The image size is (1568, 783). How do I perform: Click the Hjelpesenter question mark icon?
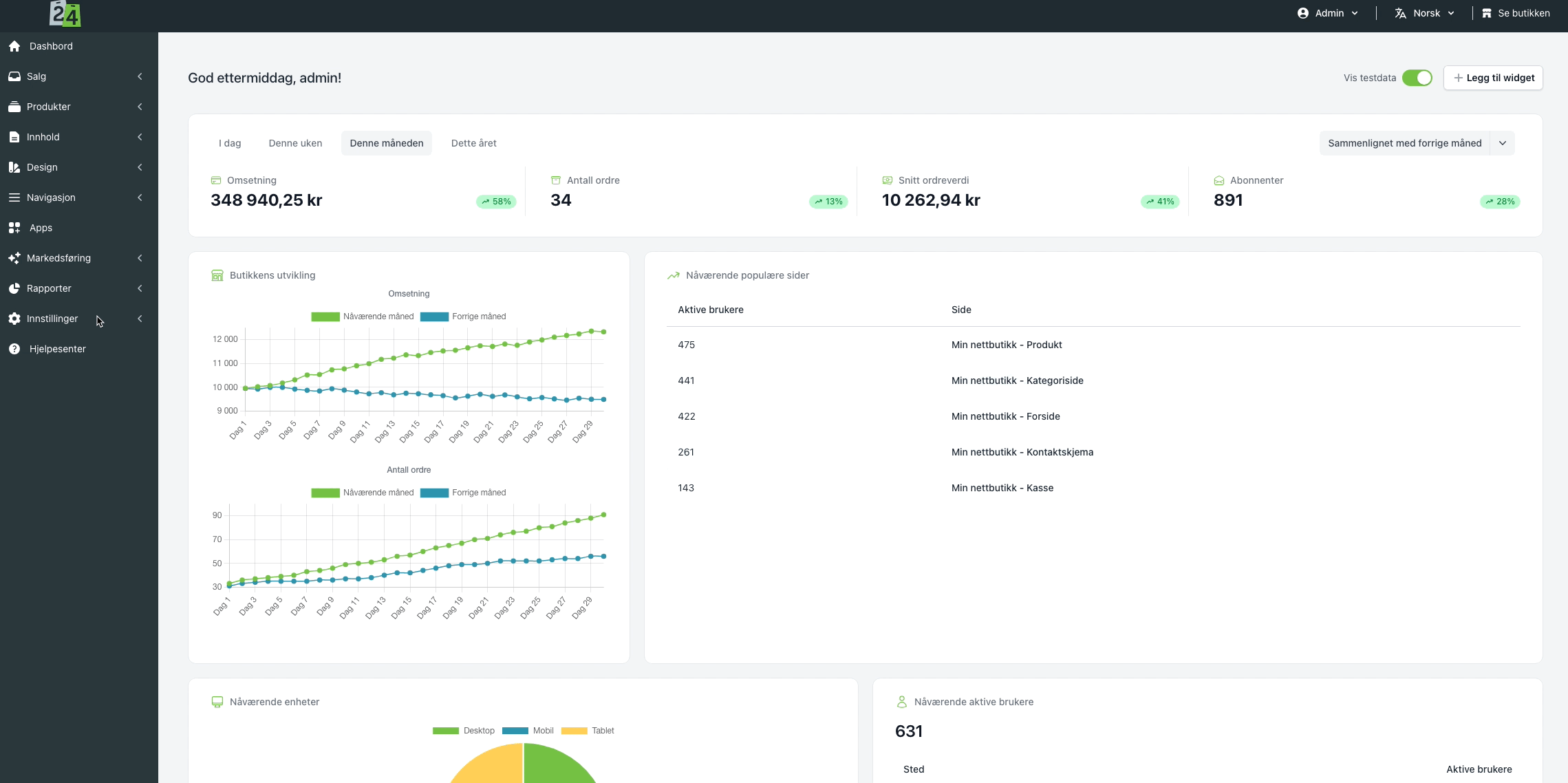click(x=14, y=349)
